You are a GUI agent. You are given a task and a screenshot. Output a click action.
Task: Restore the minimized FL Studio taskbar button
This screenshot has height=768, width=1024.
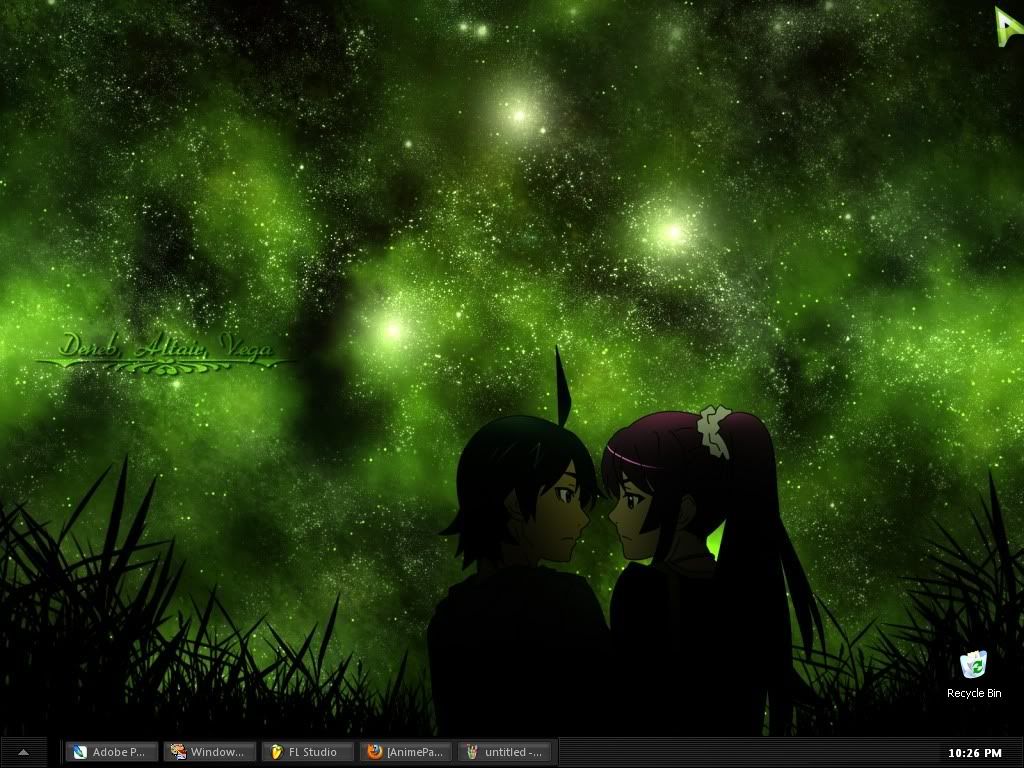[x=308, y=752]
